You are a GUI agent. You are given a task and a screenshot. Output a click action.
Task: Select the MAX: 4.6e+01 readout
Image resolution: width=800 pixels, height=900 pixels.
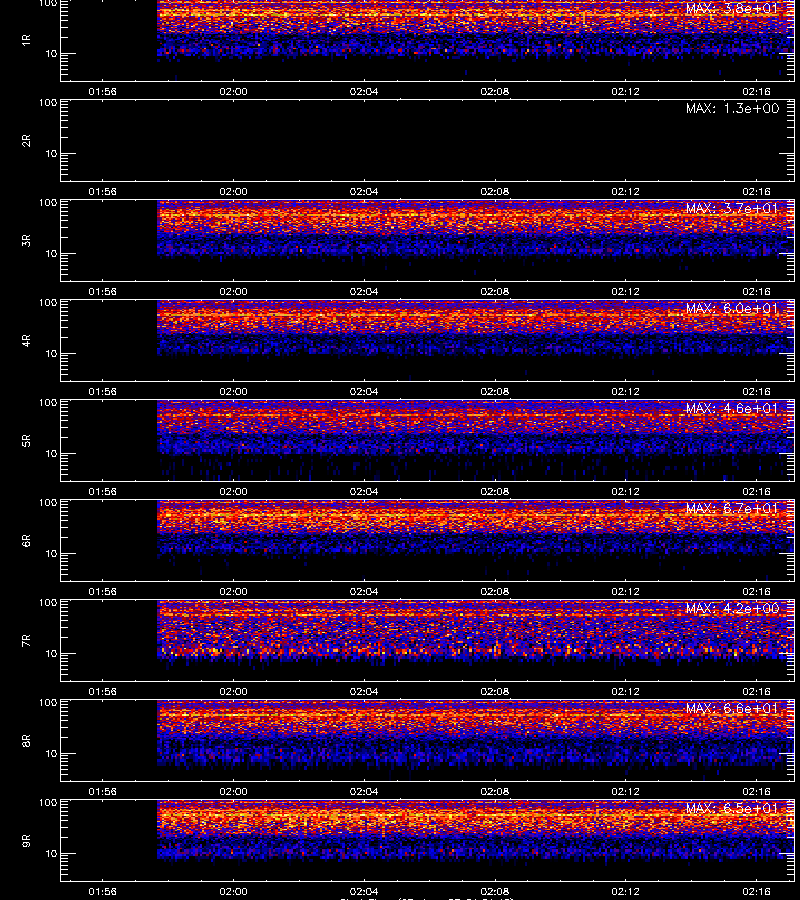click(732, 408)
